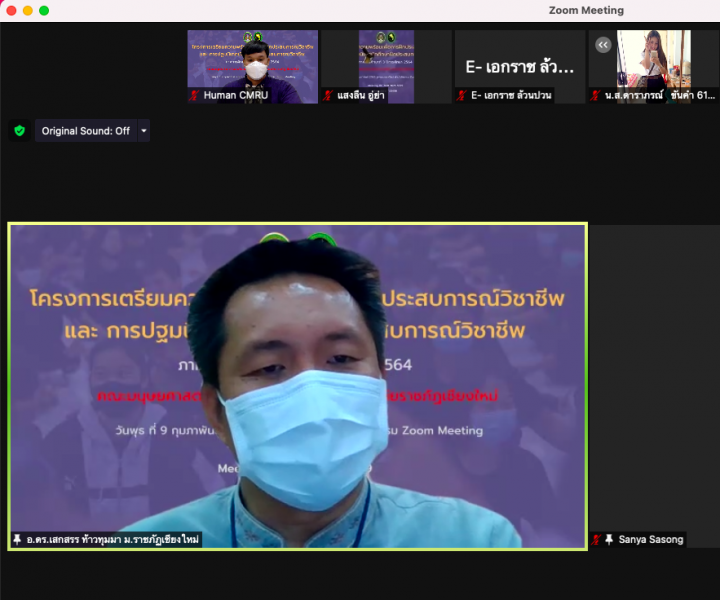The width and height of the screenshot is (720, 600).
Task: Click the green encryption shield icon
Action: 19,130
